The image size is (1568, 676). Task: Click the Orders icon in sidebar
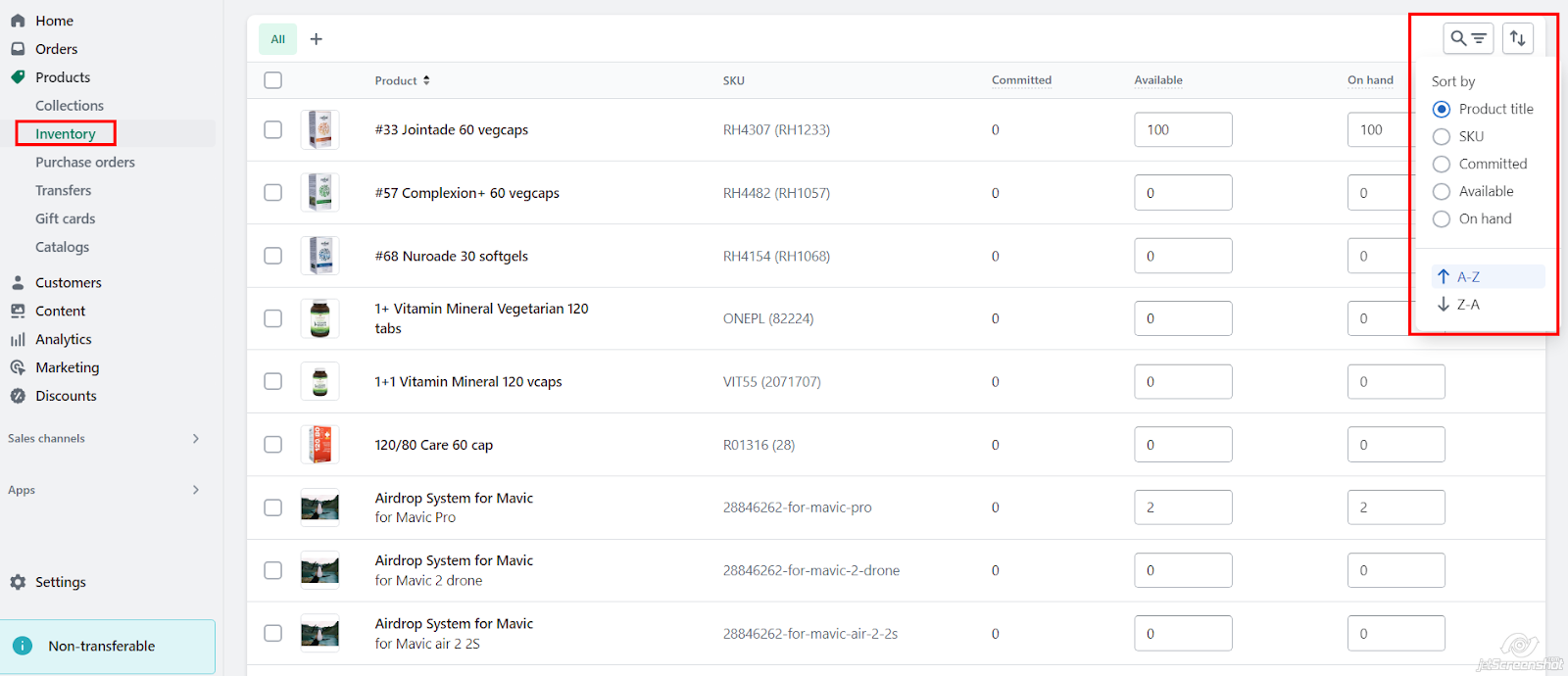tap(18, 49)
